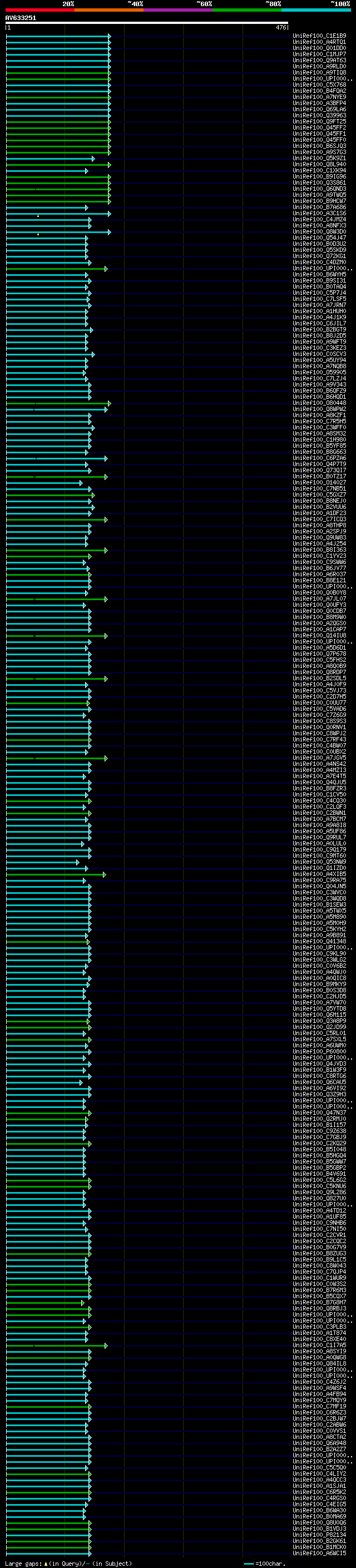Select the UniRef100_O14027 label
The width and height of the screenshot is (356, 1568).
coord(319,483)
